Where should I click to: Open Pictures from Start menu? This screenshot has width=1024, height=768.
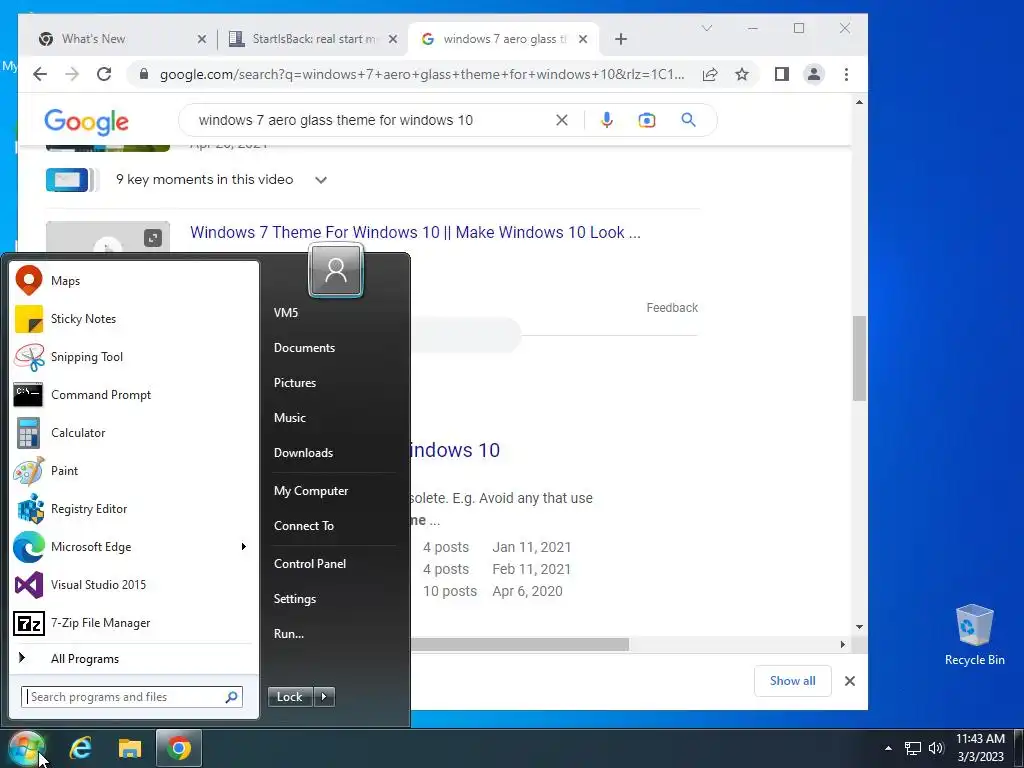295,383
